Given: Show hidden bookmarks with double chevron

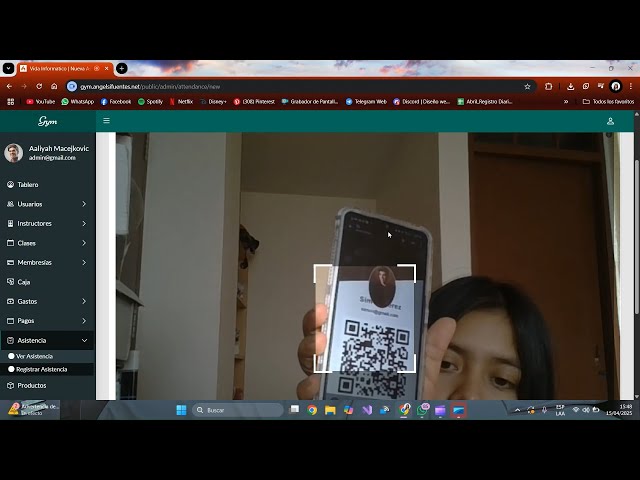Looking at the screenshot, I should click(x=566, y=102).
